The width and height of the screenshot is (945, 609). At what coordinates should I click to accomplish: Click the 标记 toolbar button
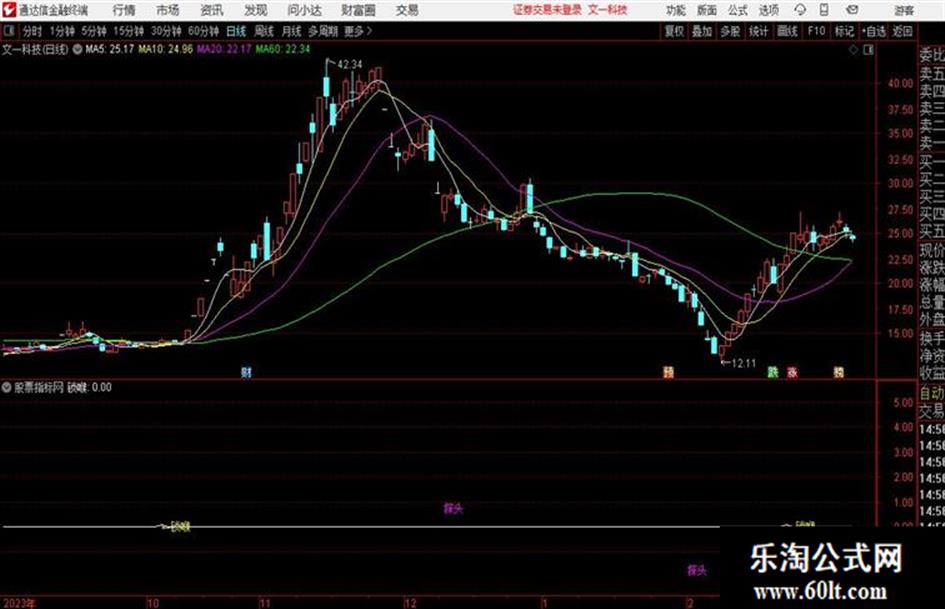pyautogui.click(x=844, y=31)
